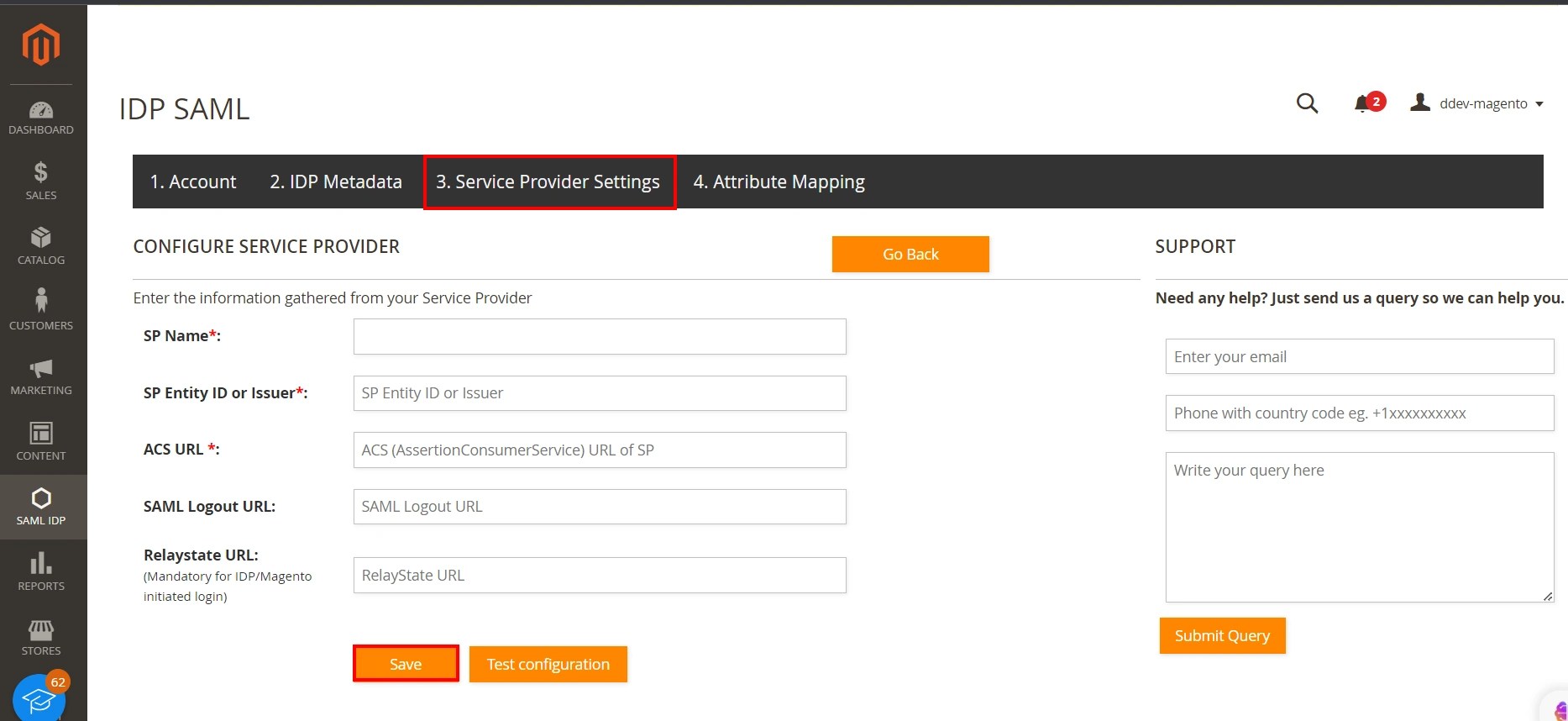Open the Catalog sidebar menu

(41, 246)
